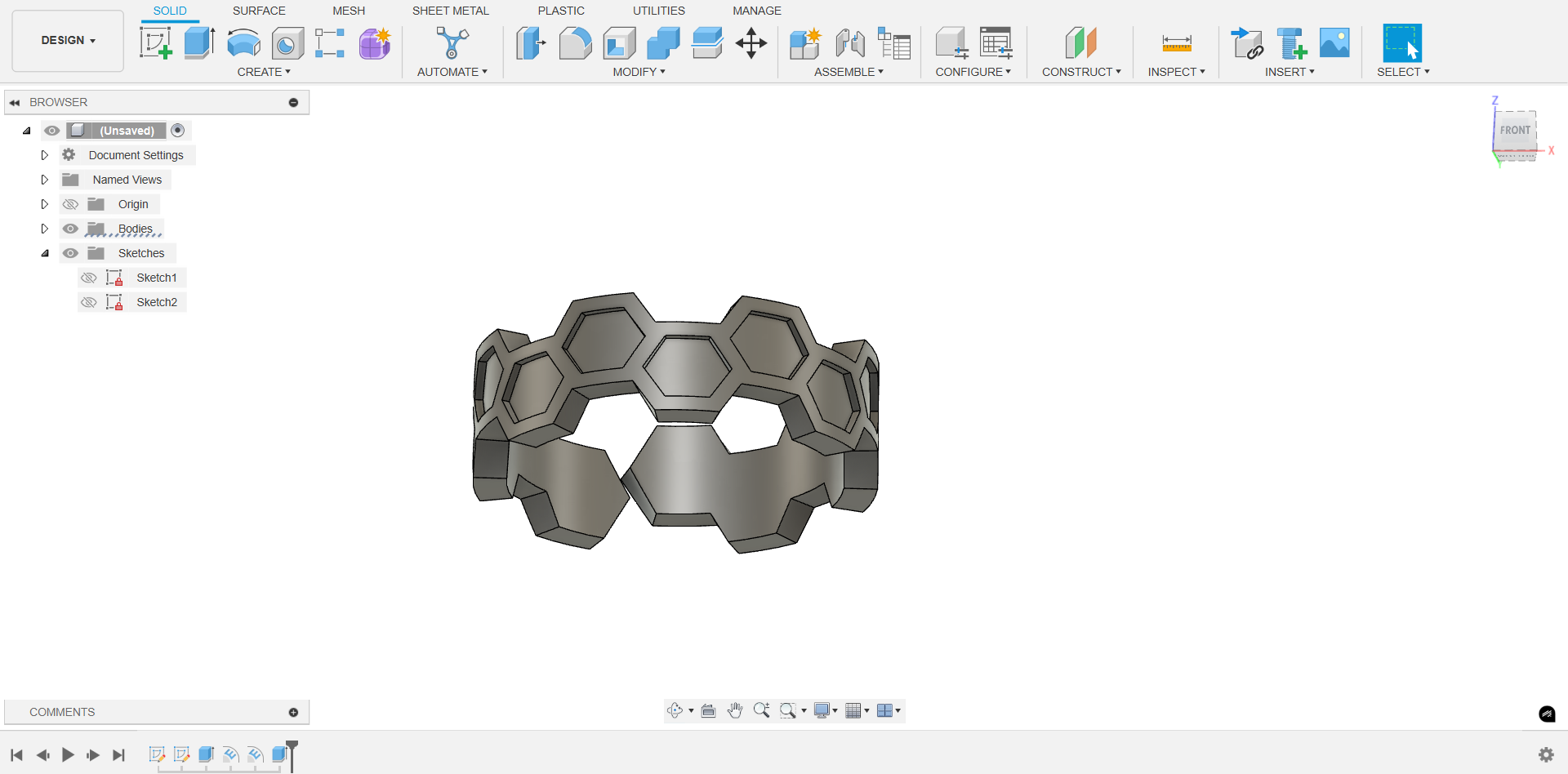Image resolution: width=1568 pixels, height=774 pixels.
Task: Select the Move/Copy cross-arrows tool
Action: tap(751, 43)
